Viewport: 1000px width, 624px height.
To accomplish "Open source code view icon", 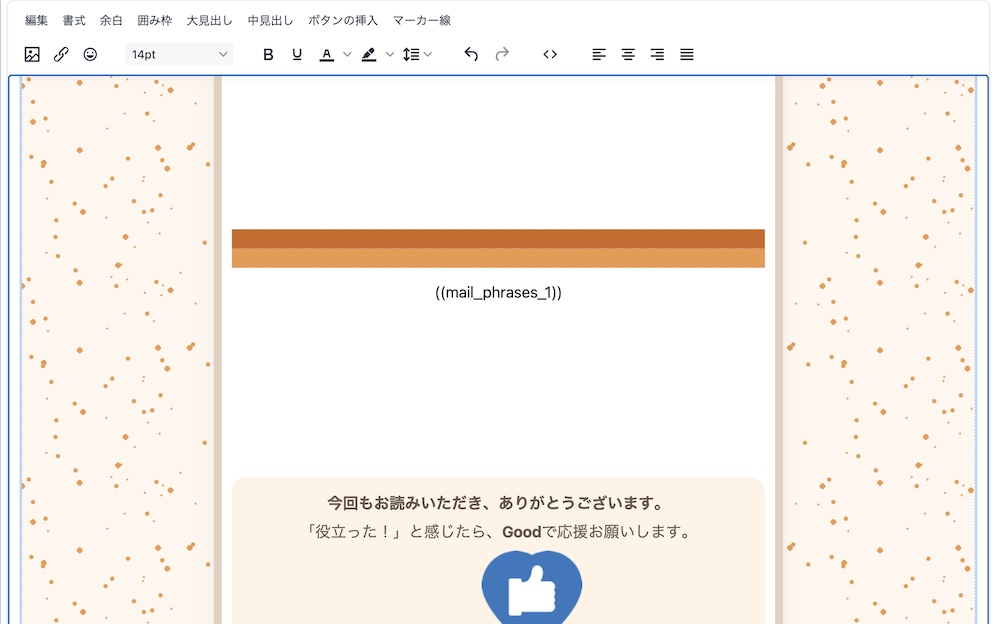I will coord(550,55).
